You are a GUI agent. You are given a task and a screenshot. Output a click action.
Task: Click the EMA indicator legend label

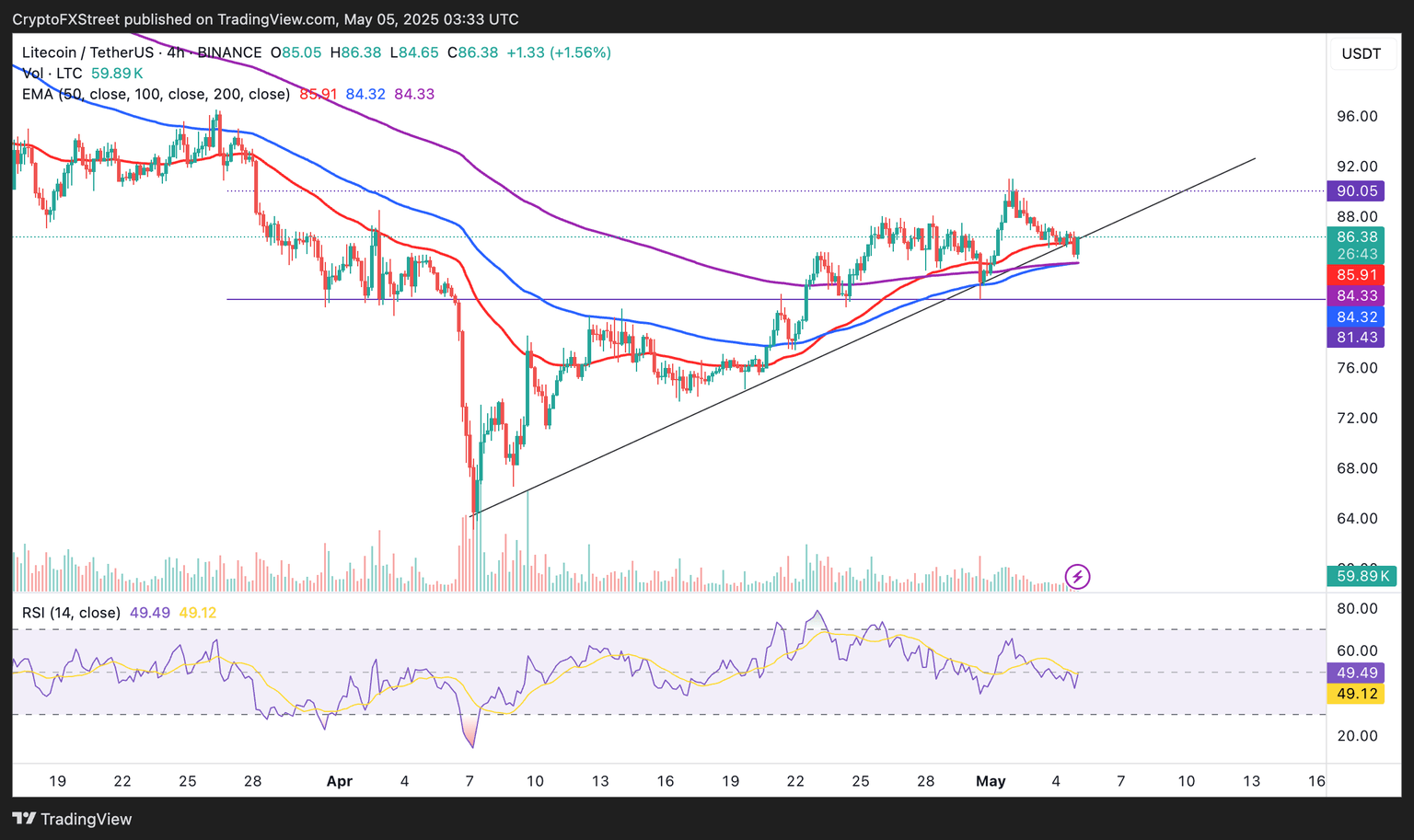click(156, 94)
